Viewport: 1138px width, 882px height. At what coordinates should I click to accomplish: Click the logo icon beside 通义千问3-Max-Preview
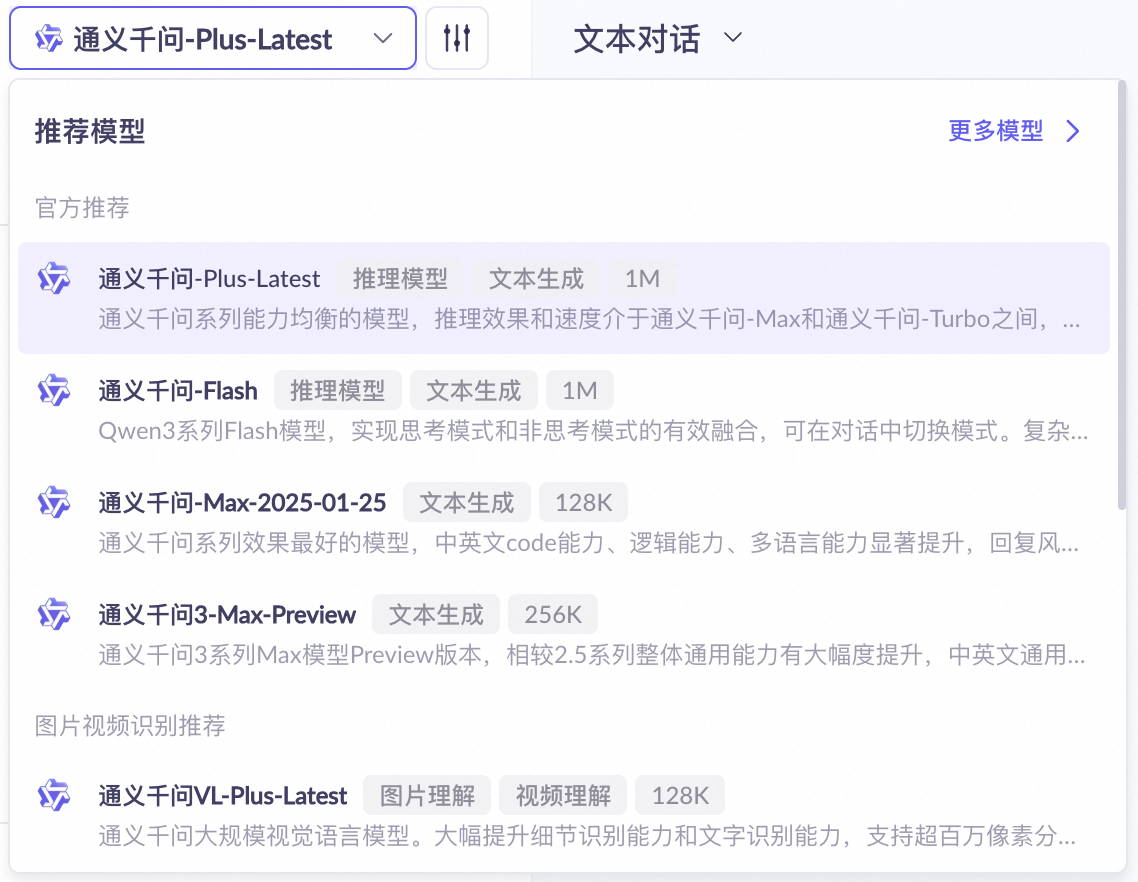(x=54, y=614)
